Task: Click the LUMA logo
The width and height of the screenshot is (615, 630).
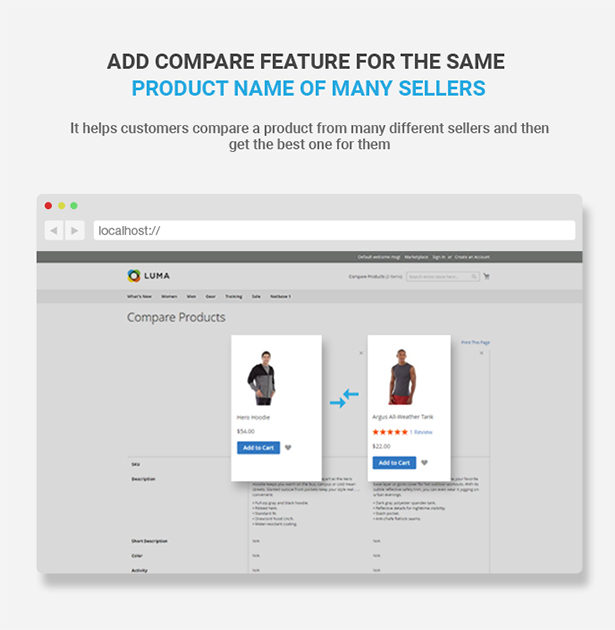Action: (x=149, y=276)
